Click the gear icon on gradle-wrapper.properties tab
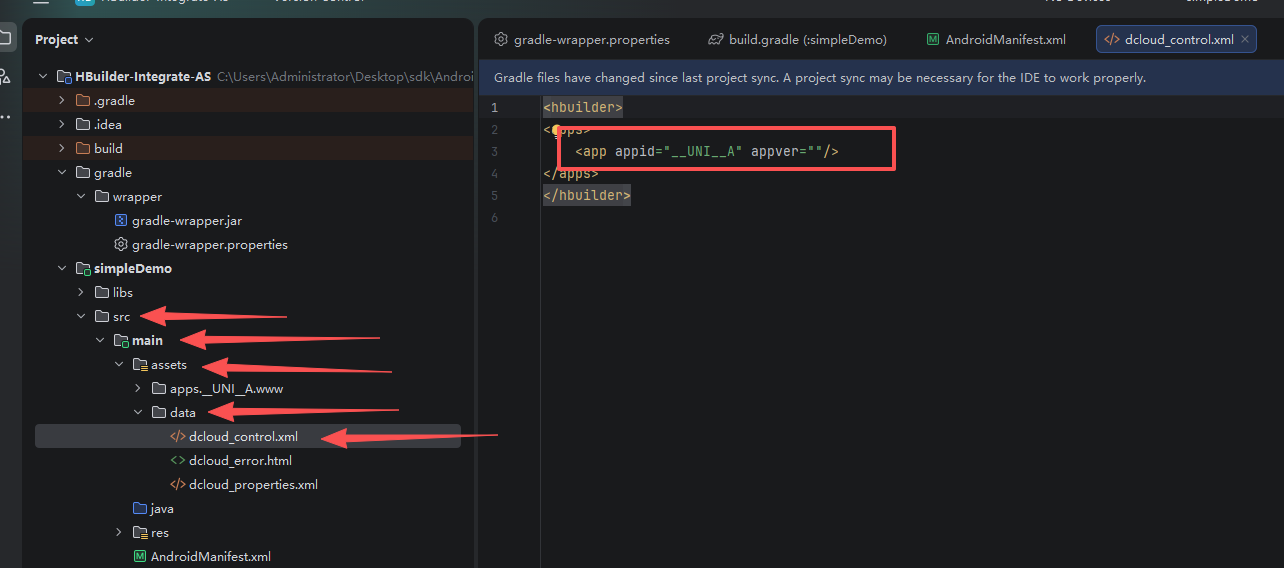 point(501,40)
